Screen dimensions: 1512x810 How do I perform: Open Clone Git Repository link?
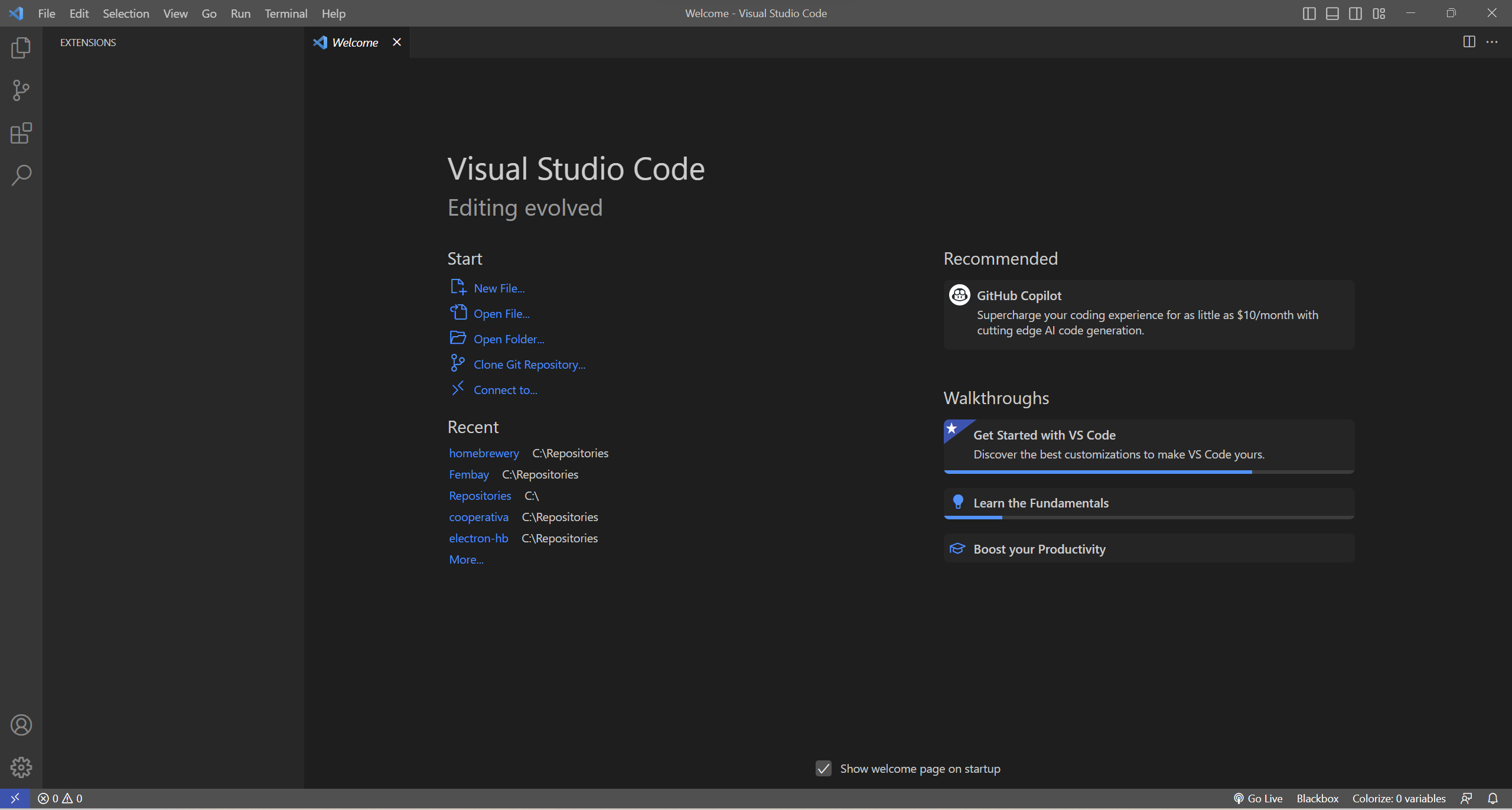tap(529, 364)
